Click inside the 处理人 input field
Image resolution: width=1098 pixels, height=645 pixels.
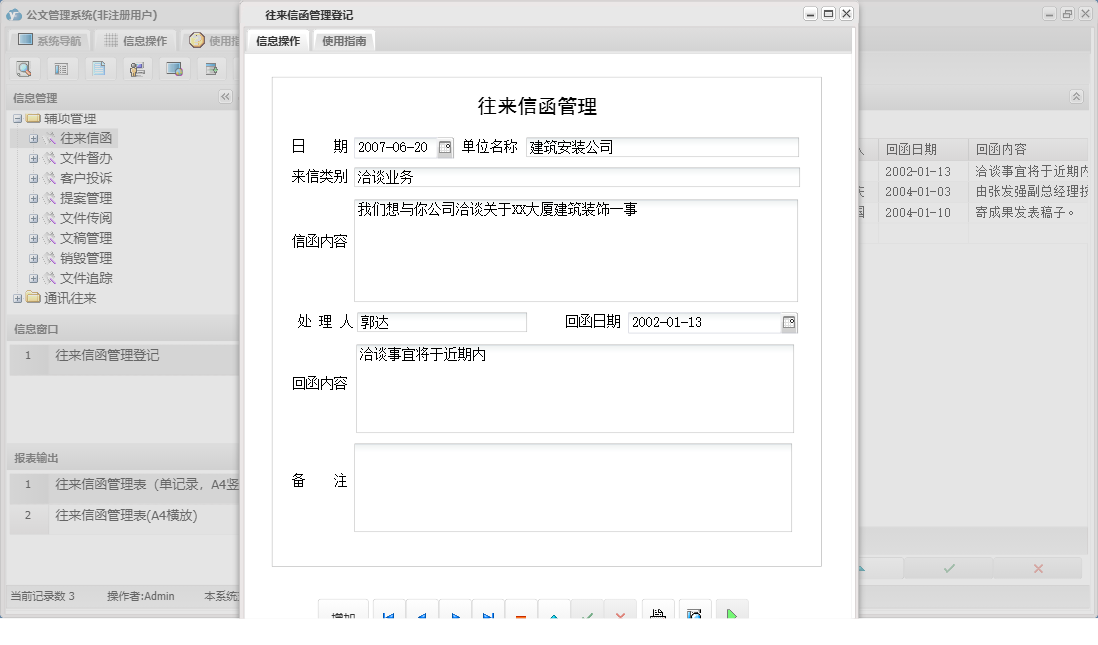tap(440, 322)
